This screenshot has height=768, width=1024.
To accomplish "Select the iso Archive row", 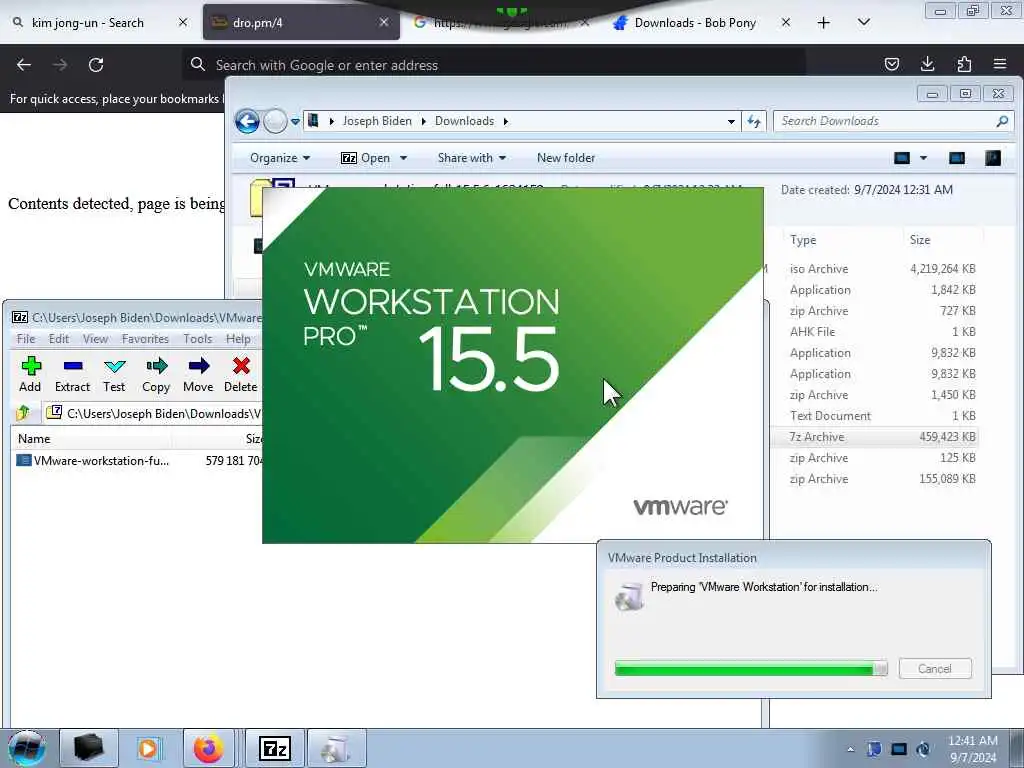I will (x=875, y=269).
